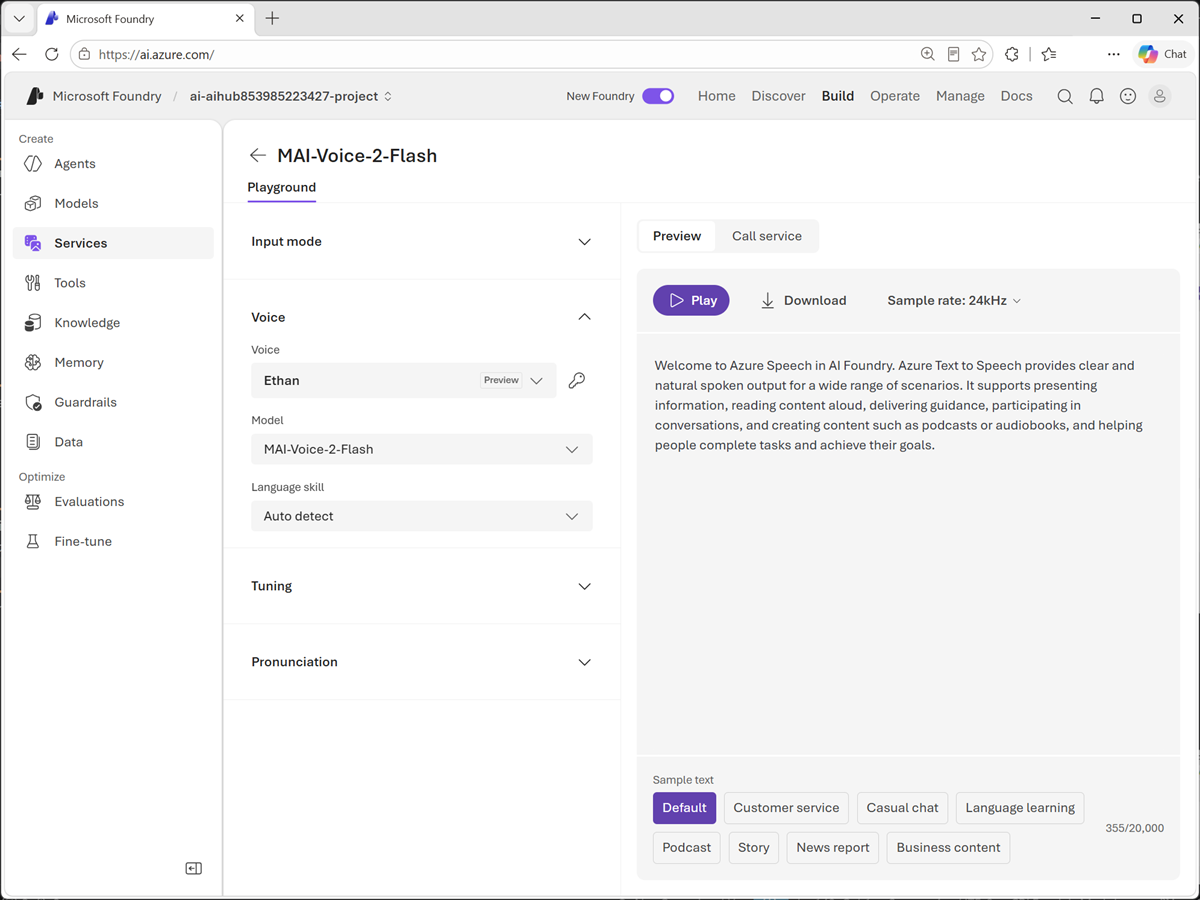Viewport: 1200px width, 900px height.
Task: Open the project selector ai-aihub853985223427-project
Action: (291, 96)
